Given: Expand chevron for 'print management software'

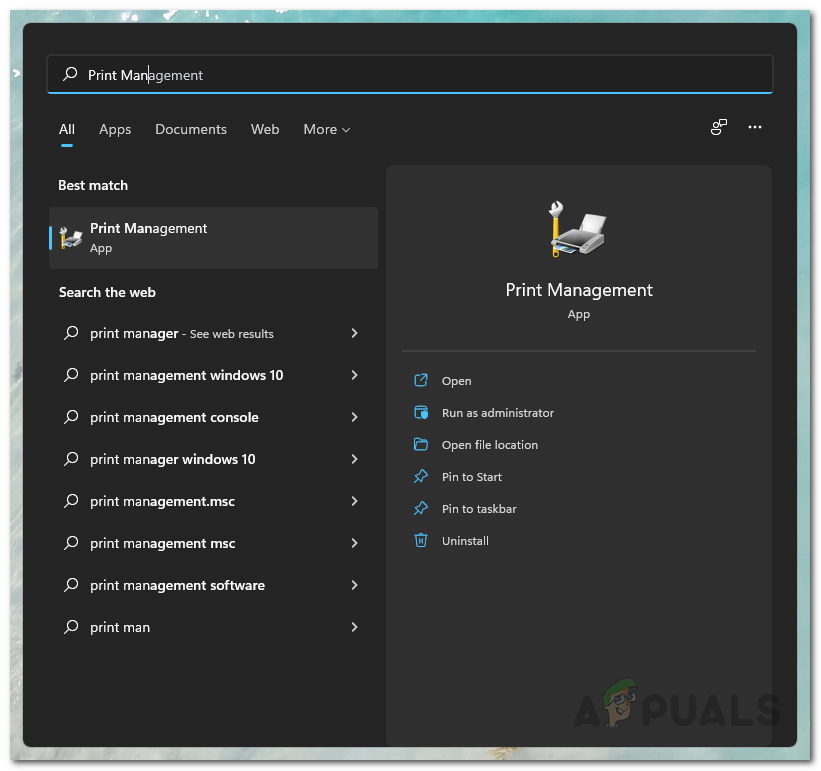Looking at the screenshot, I should tap(354, 585).
